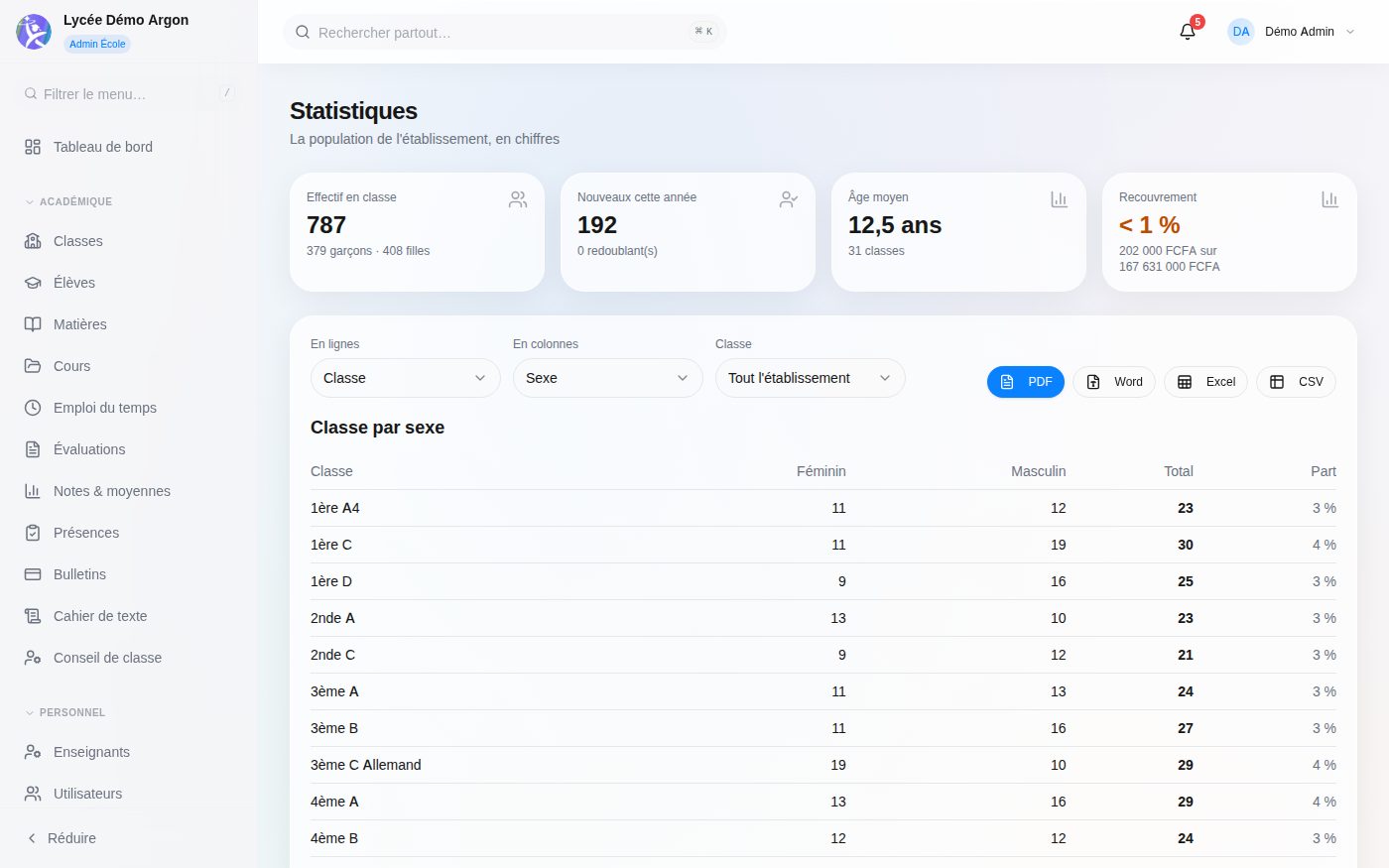Focus the Rechercher partout search field
Viewport: 1389px width, 868px height.
505,32
